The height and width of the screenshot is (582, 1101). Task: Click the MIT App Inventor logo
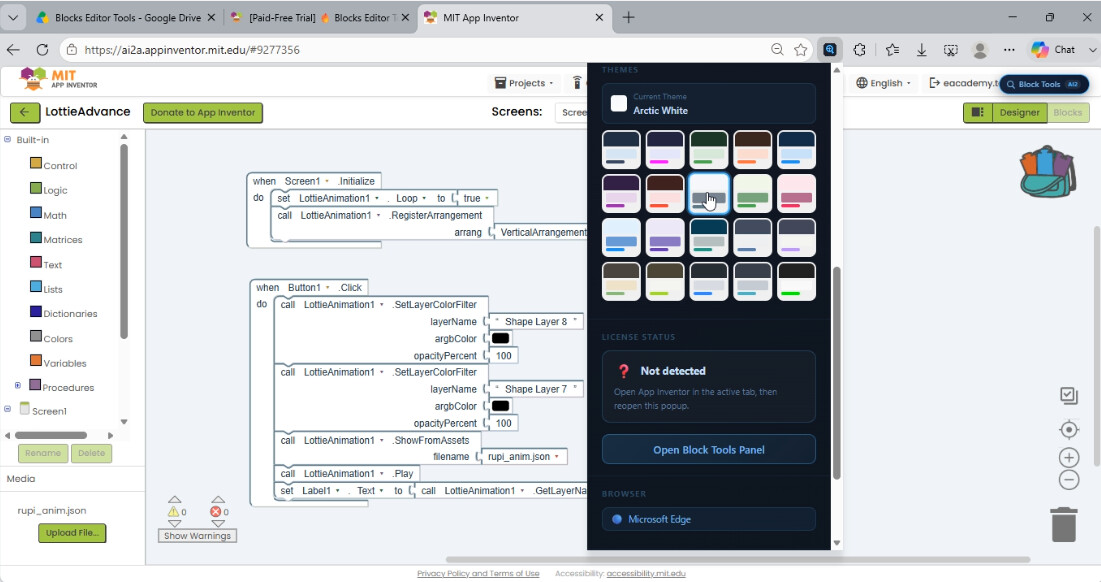click(x=58, y=79)
